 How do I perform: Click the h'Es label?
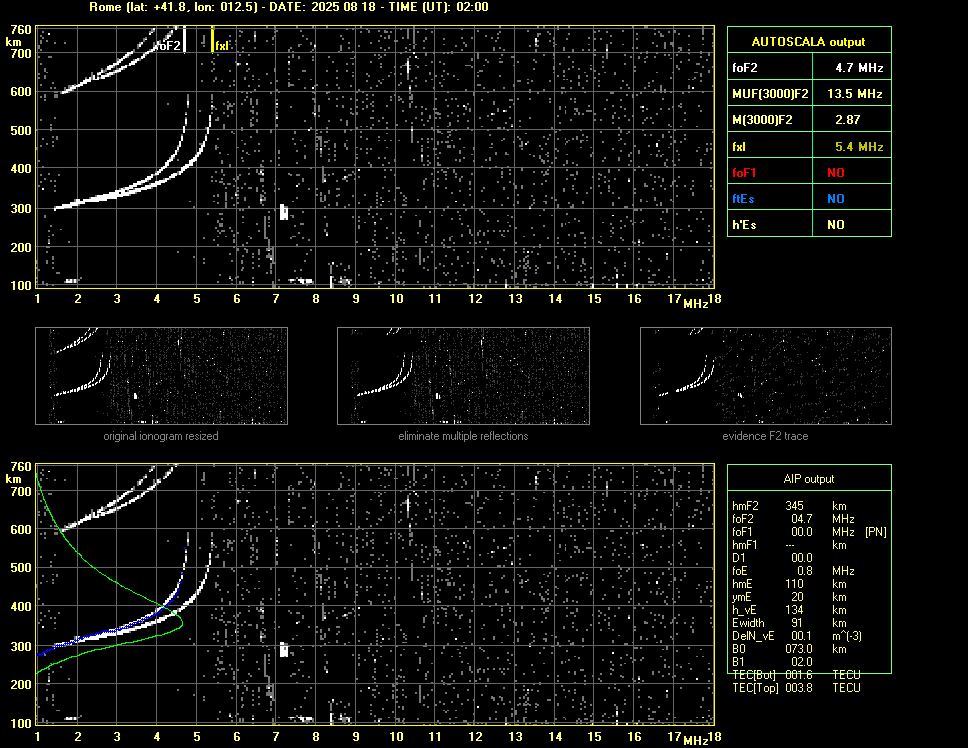(x=744, y=225)
